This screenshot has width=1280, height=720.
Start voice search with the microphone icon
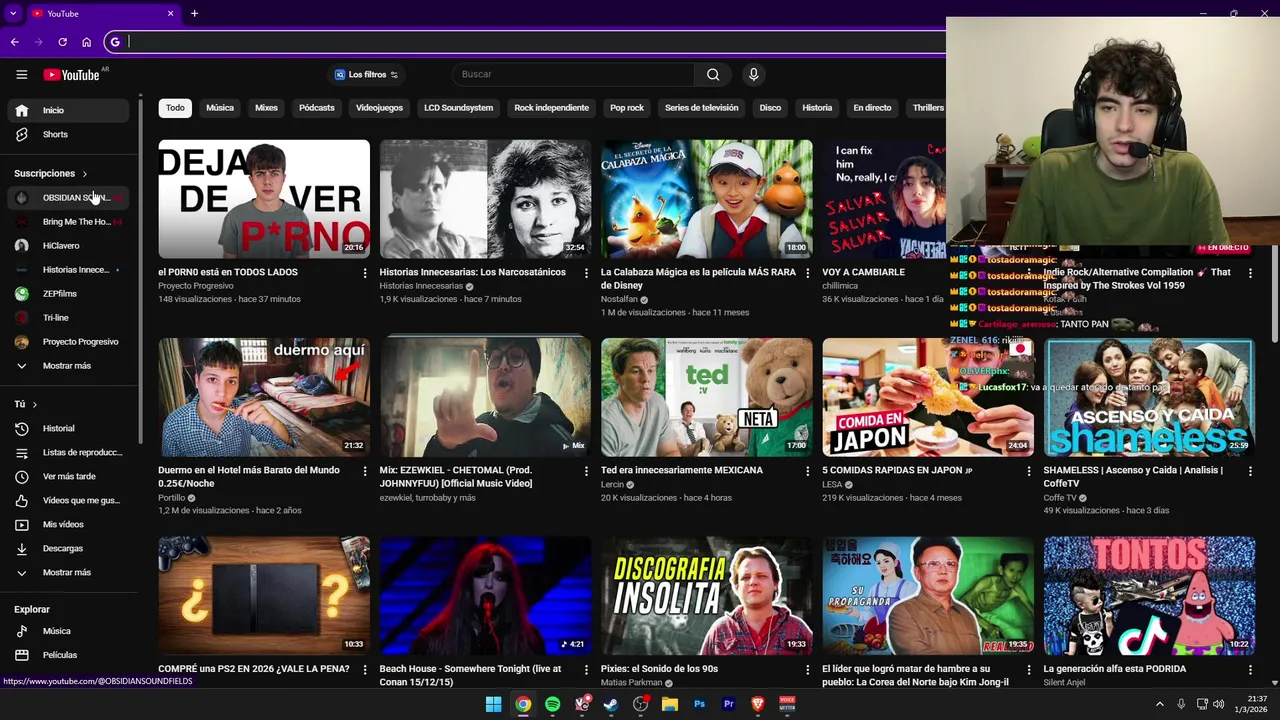[754, 74]
